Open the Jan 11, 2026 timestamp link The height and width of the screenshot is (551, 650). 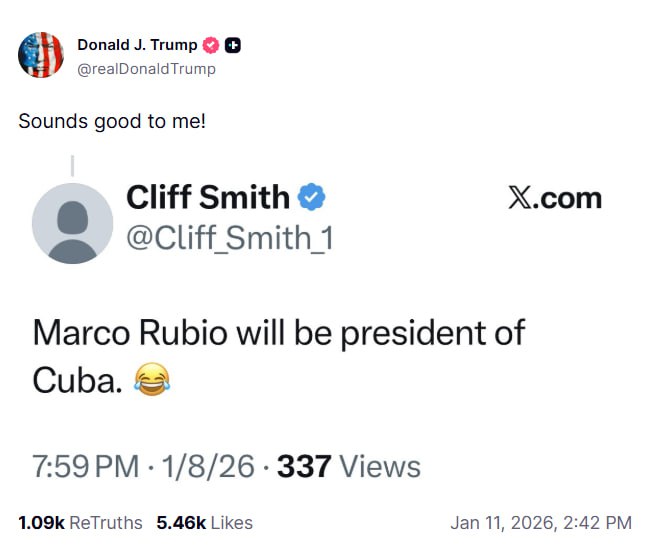[x=541, y=522]
